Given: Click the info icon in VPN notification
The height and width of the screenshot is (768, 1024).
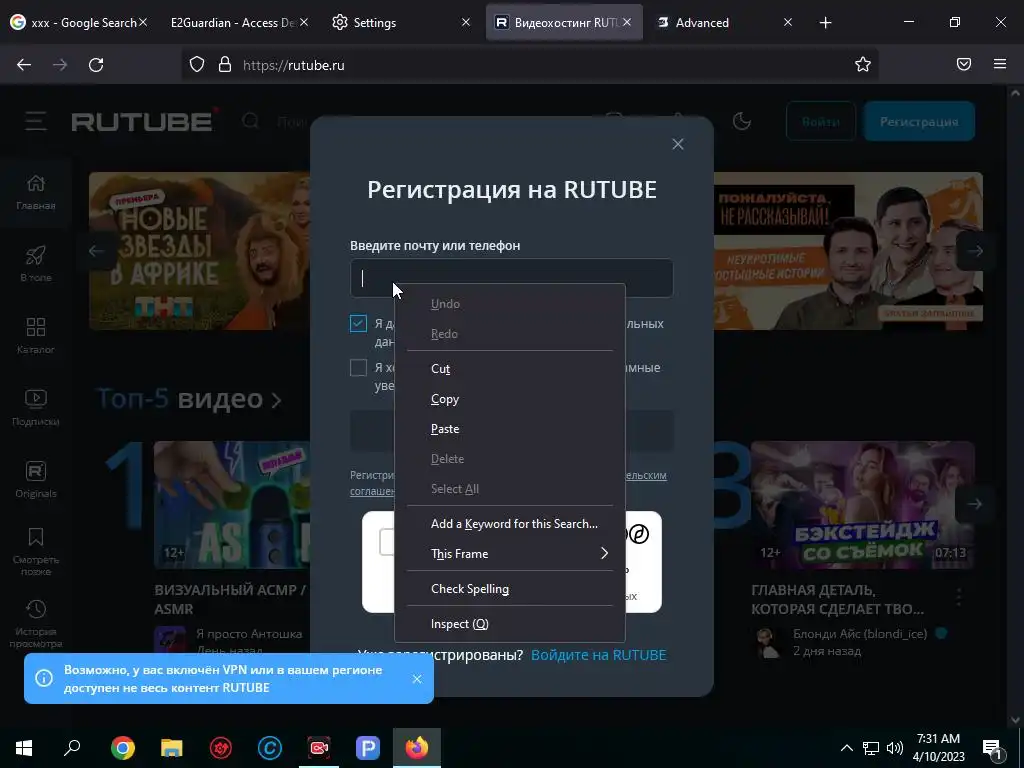Looking at the screenshot, I should 44,679.
